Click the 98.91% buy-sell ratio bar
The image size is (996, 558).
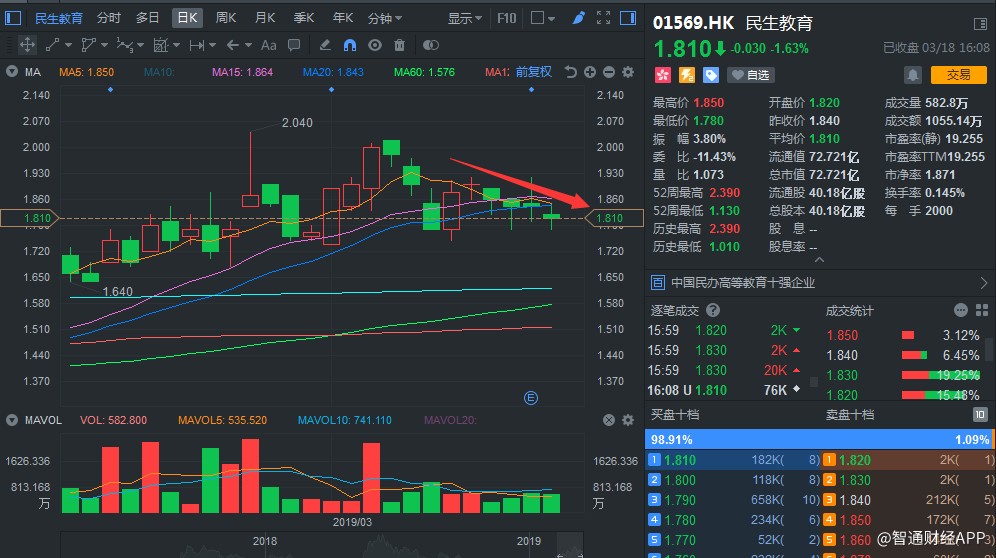tap(820, 439)
